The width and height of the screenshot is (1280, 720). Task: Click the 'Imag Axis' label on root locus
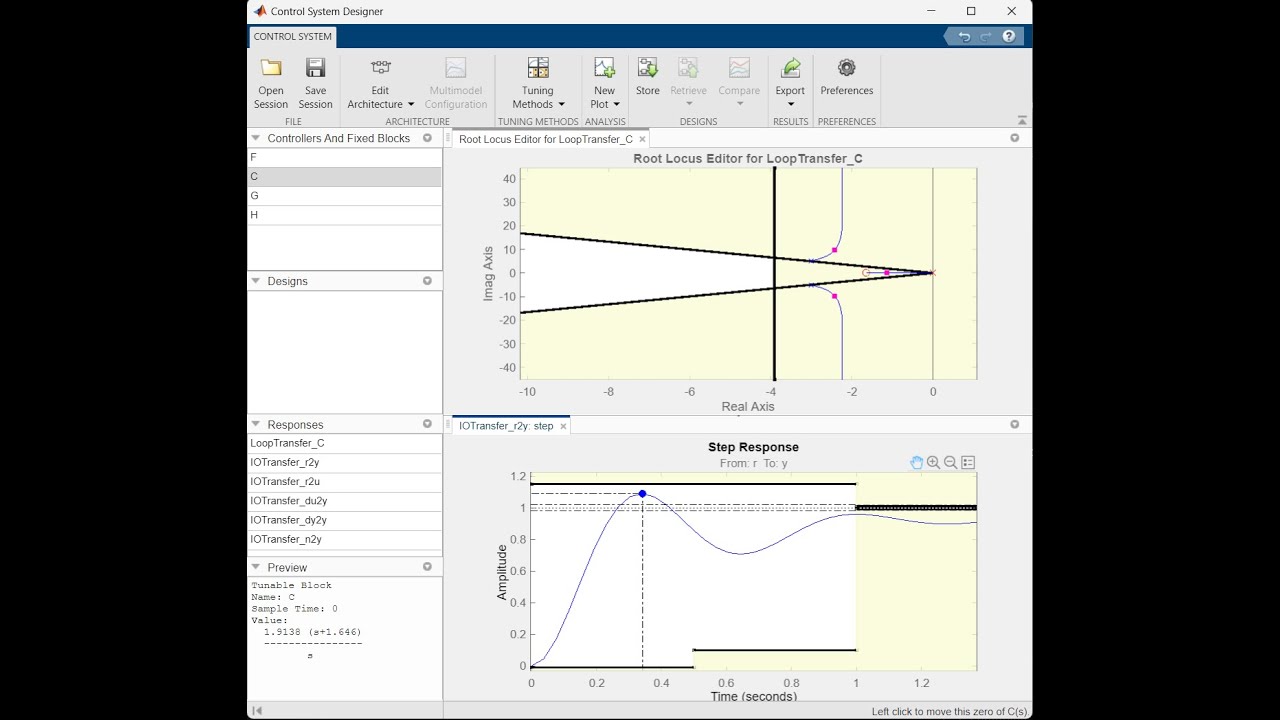tap(488, 273)
